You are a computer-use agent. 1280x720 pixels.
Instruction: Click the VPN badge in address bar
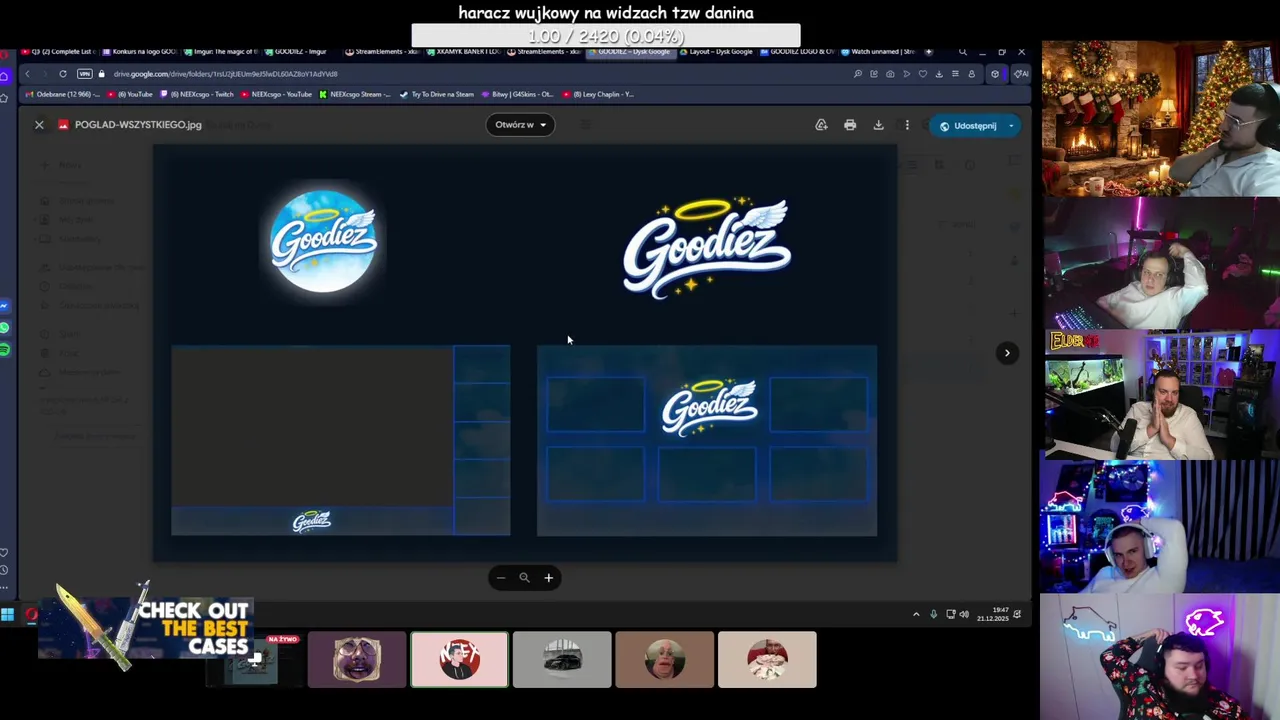[x=84, y=74]
